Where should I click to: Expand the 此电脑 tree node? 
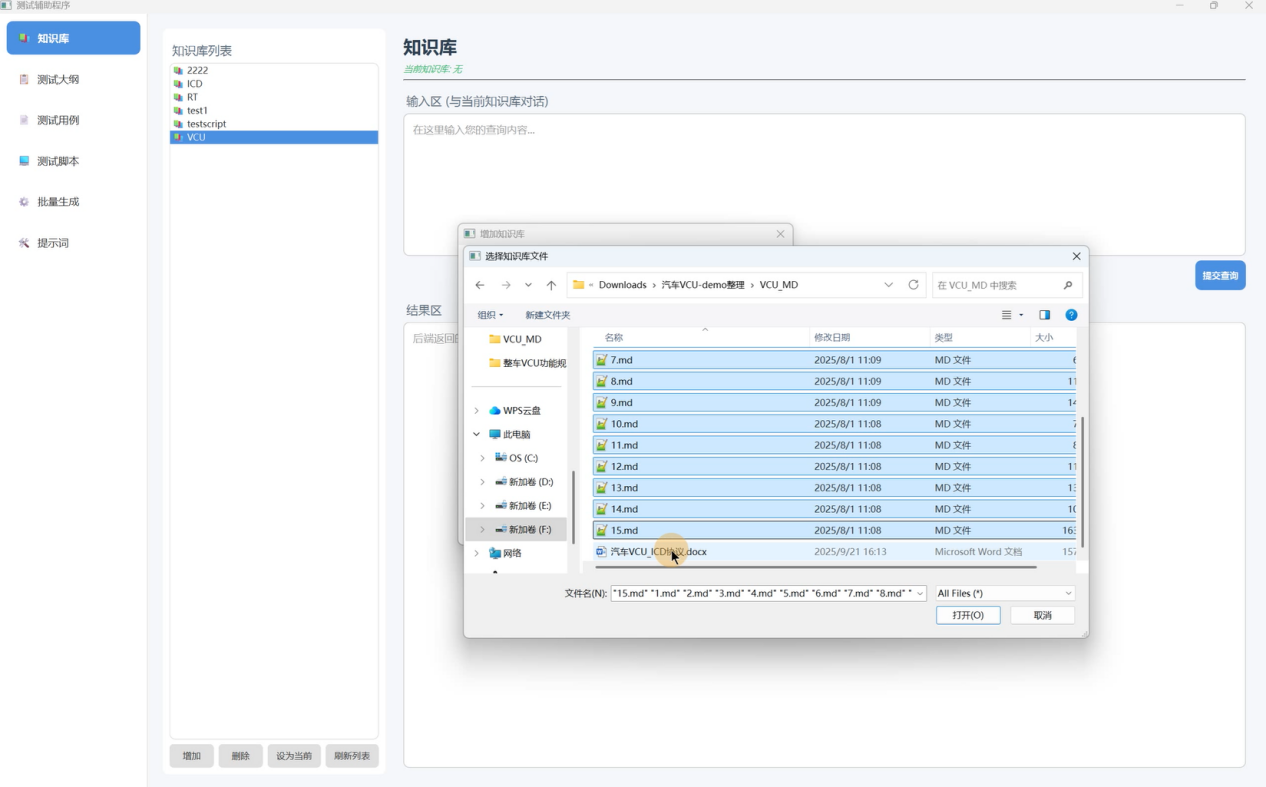tap(477, 435)
